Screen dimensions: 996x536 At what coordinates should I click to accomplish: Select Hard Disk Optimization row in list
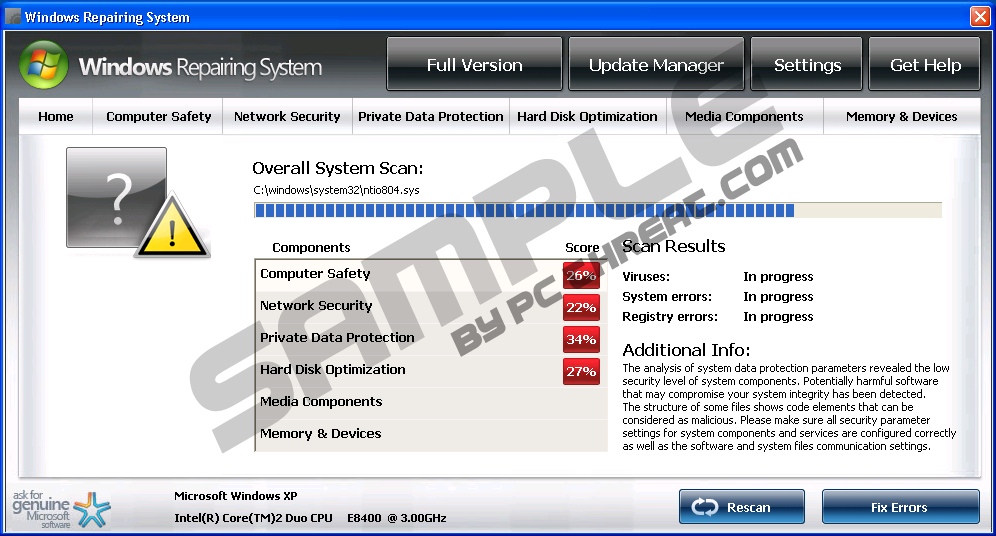click(431, 372)
